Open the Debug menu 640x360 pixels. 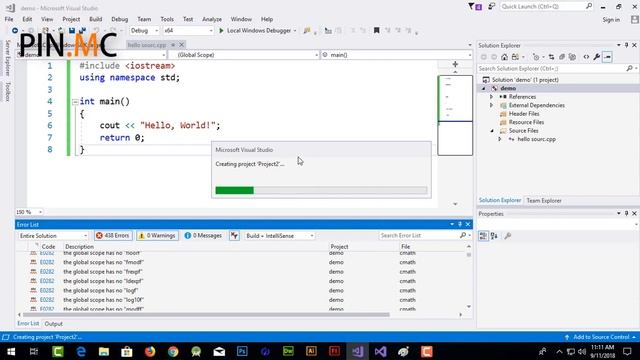(x=120, y=19)
